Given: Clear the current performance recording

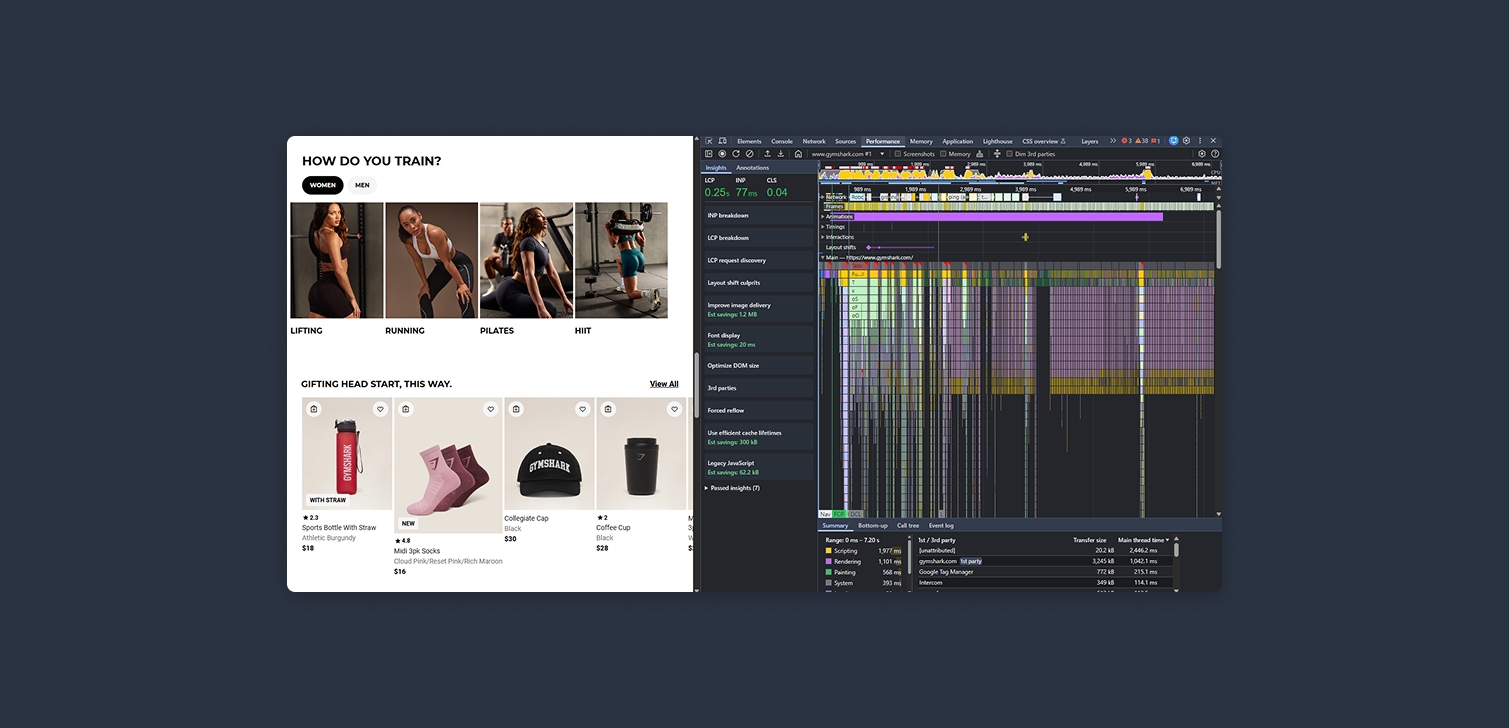Looking at the screenshot, I should 749,153.
